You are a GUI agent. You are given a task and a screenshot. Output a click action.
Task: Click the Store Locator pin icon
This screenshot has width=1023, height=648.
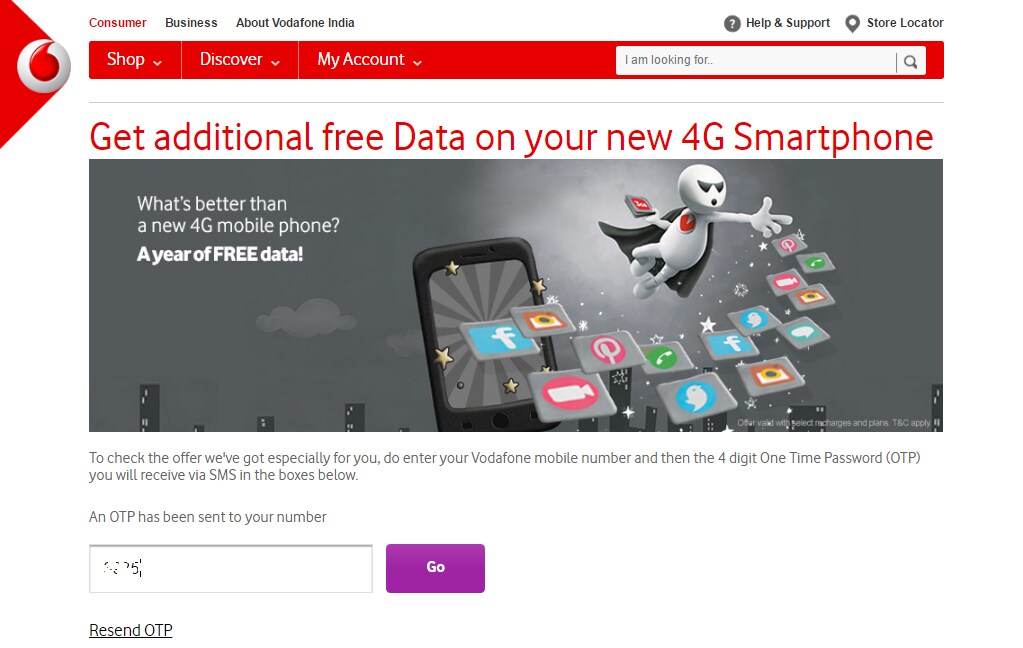(x=852, y=24)
